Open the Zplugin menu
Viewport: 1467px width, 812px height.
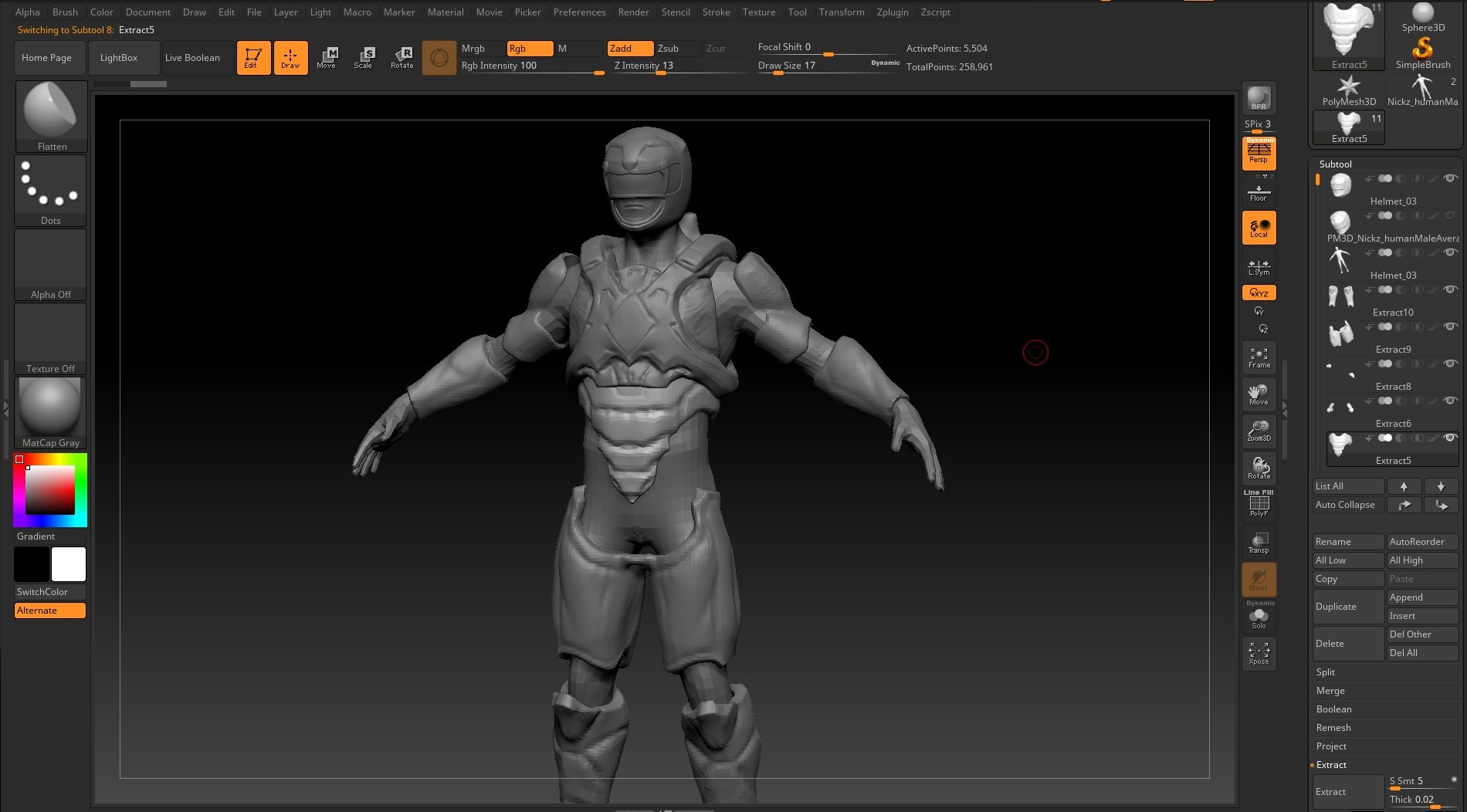click(x=893, y=12)
